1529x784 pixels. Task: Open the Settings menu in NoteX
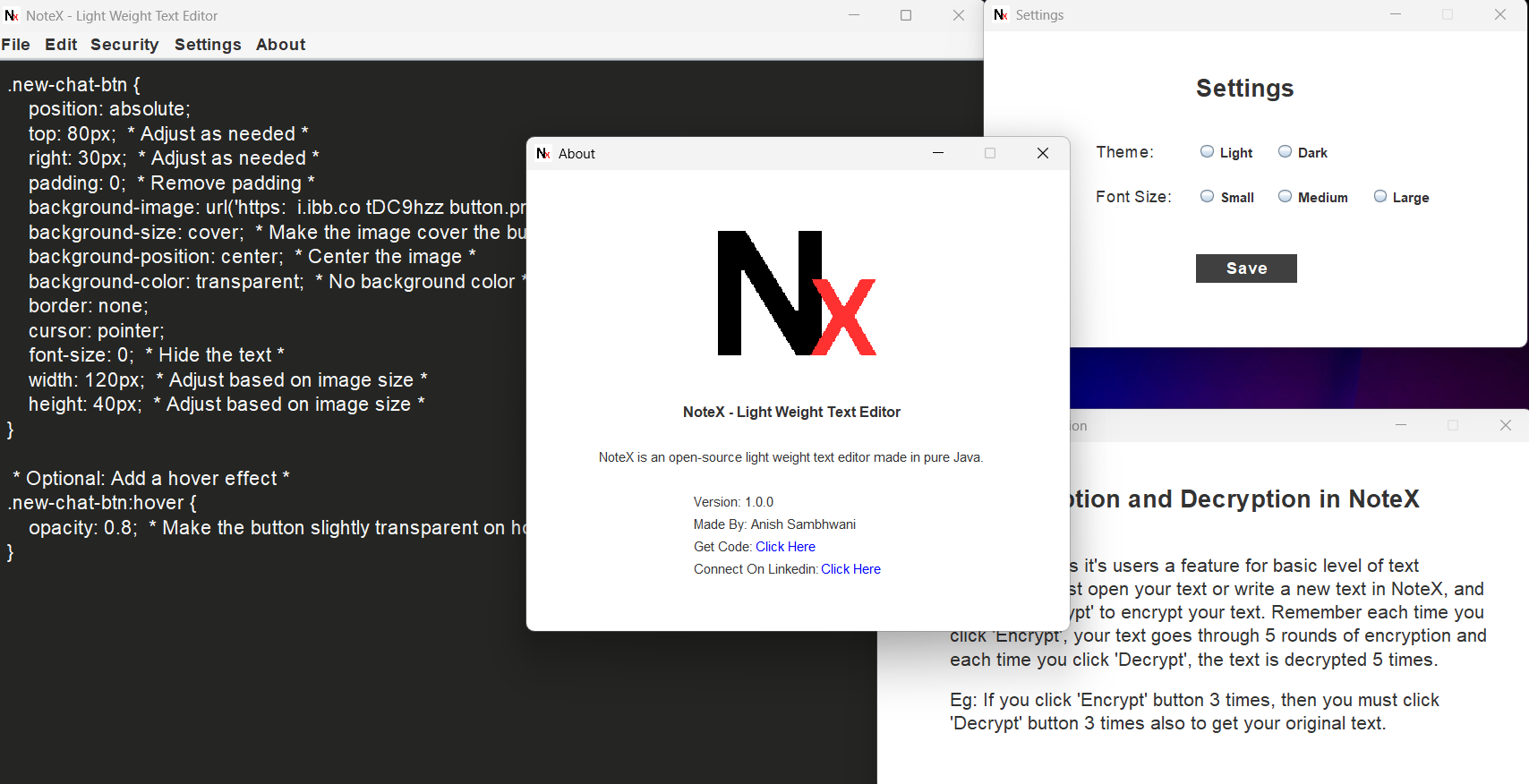[x=208, y=45]
